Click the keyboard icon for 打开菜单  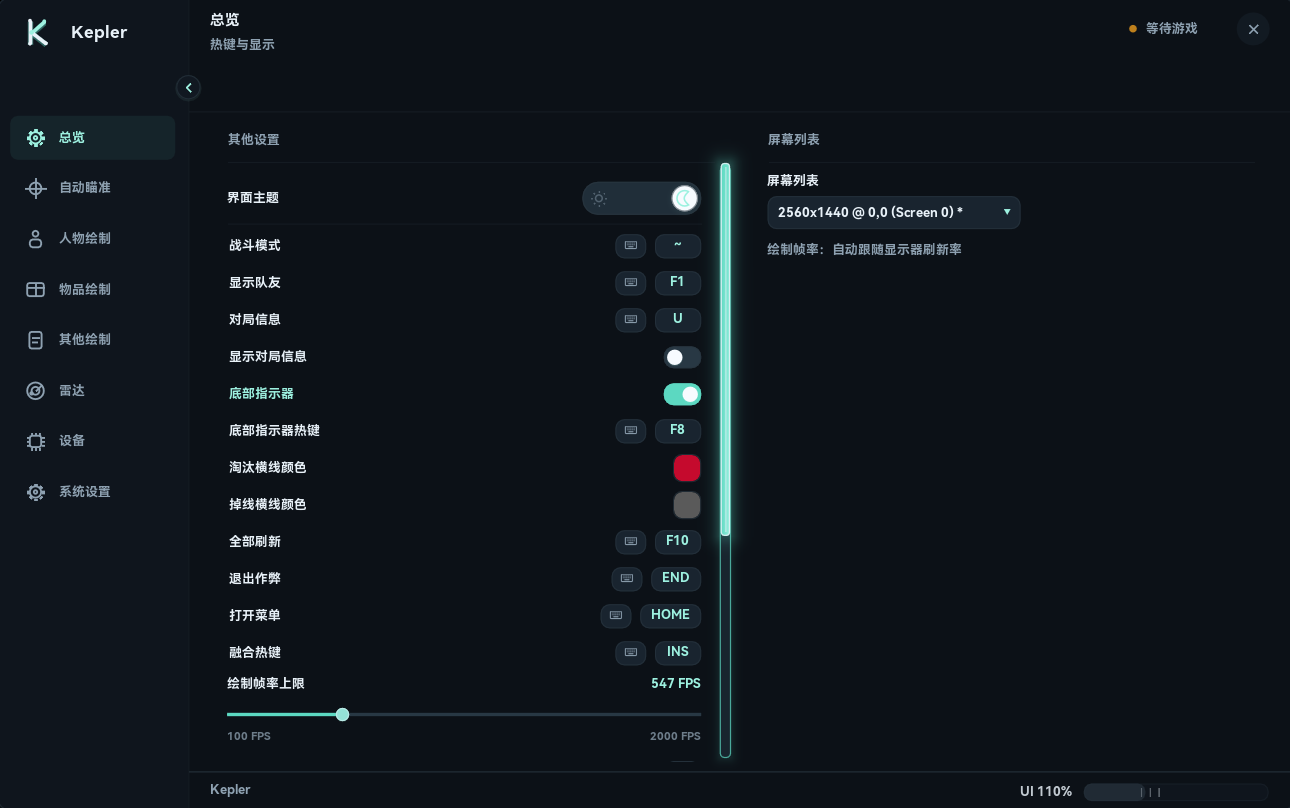tap(616, 615)
